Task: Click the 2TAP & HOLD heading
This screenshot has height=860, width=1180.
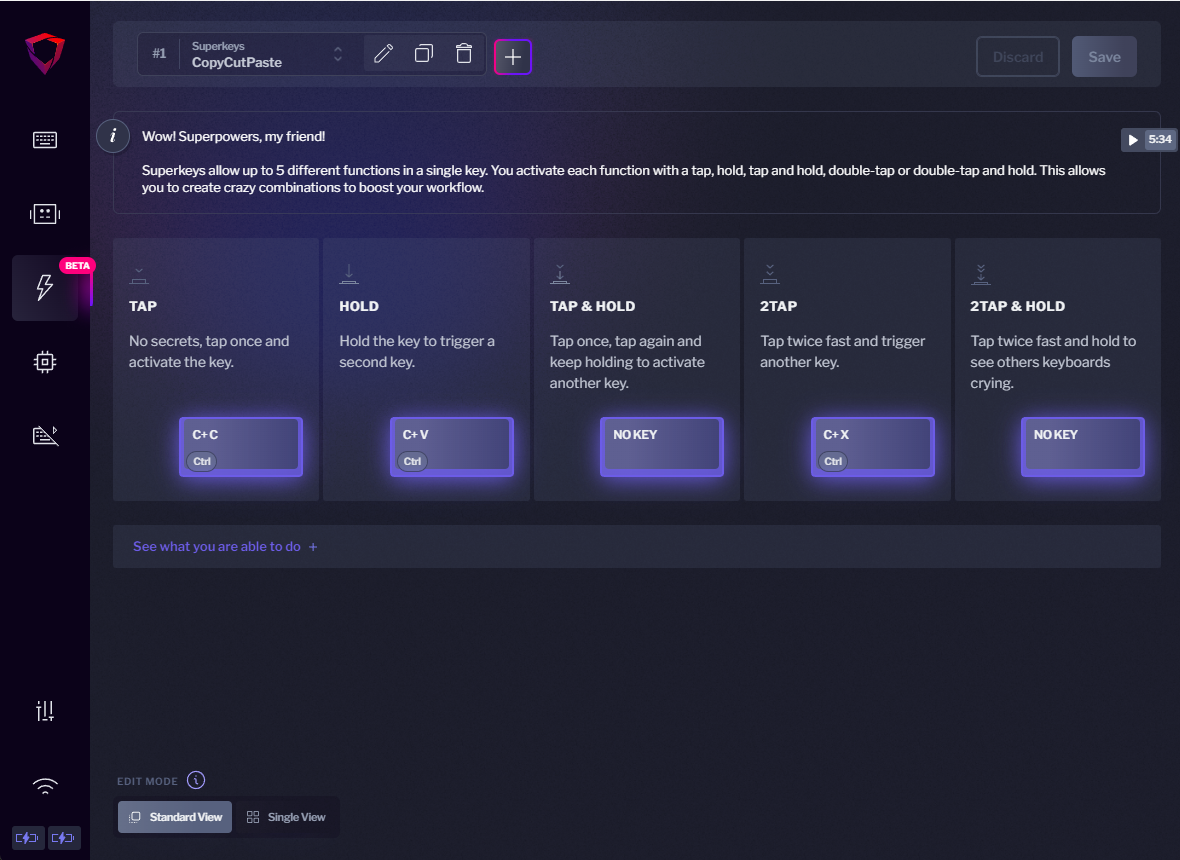Action: point(1017,306)
